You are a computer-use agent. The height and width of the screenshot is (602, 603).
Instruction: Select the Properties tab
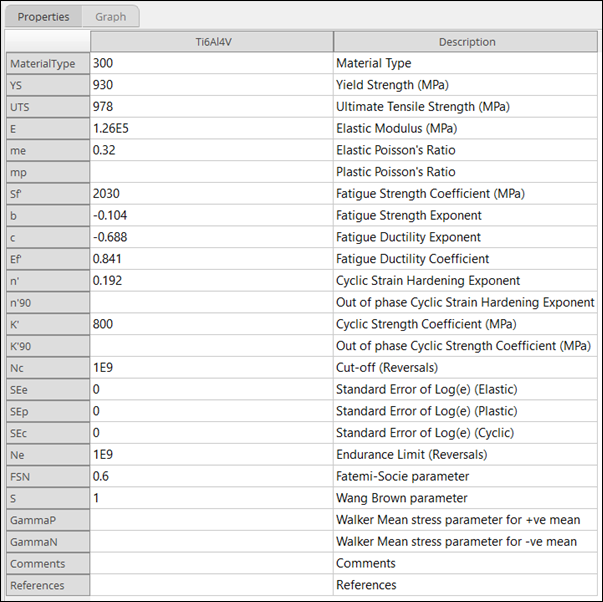tap(44, 17)
